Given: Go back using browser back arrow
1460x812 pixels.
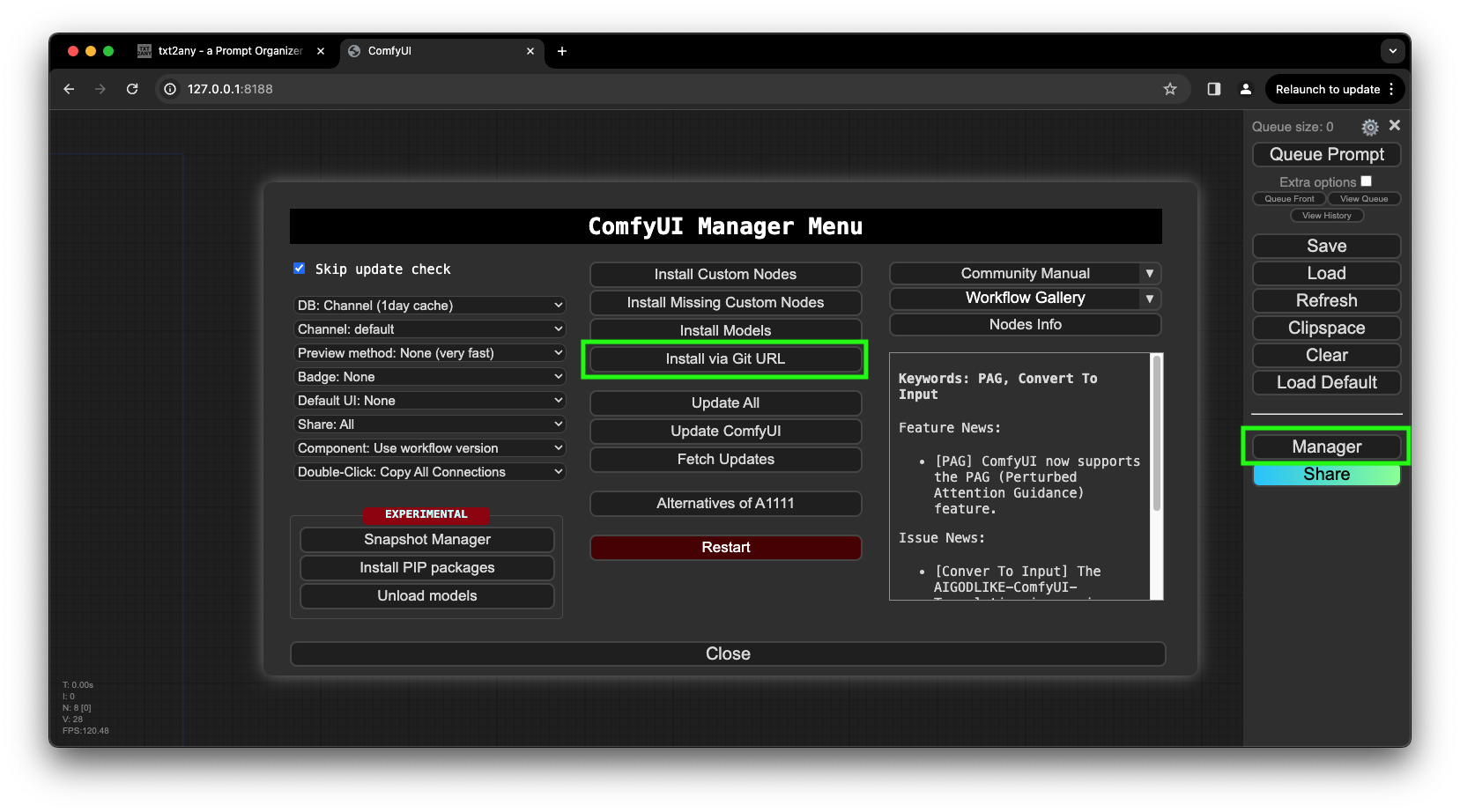Looking at the screenshot, I should point(69,89).
